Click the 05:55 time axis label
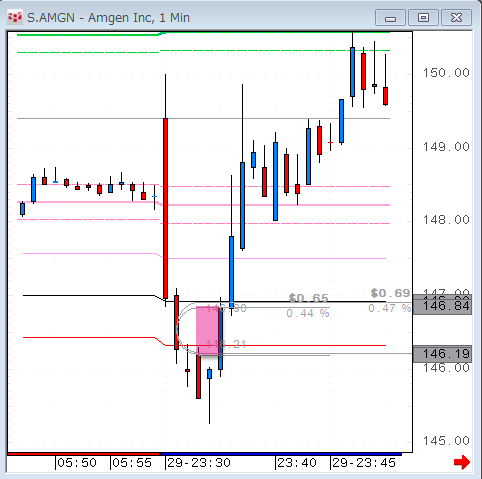The width and height of the screenshot is (482, 479). [x=132, y=463]
